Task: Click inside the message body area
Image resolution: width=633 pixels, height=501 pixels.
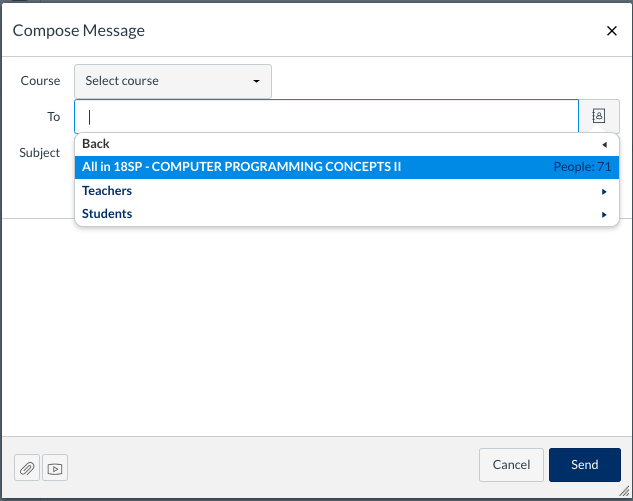Action: (x=316, y=330)
